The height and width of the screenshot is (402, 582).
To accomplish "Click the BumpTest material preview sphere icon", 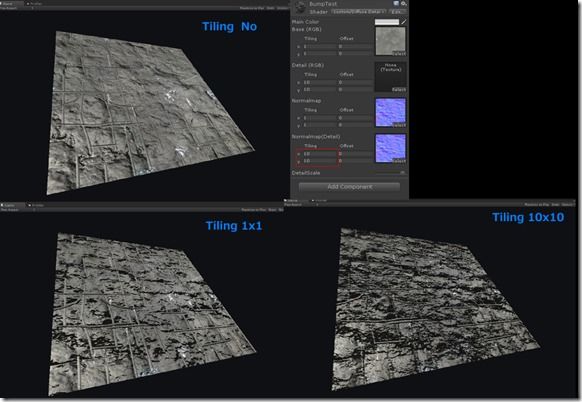I will click(301, 7).
